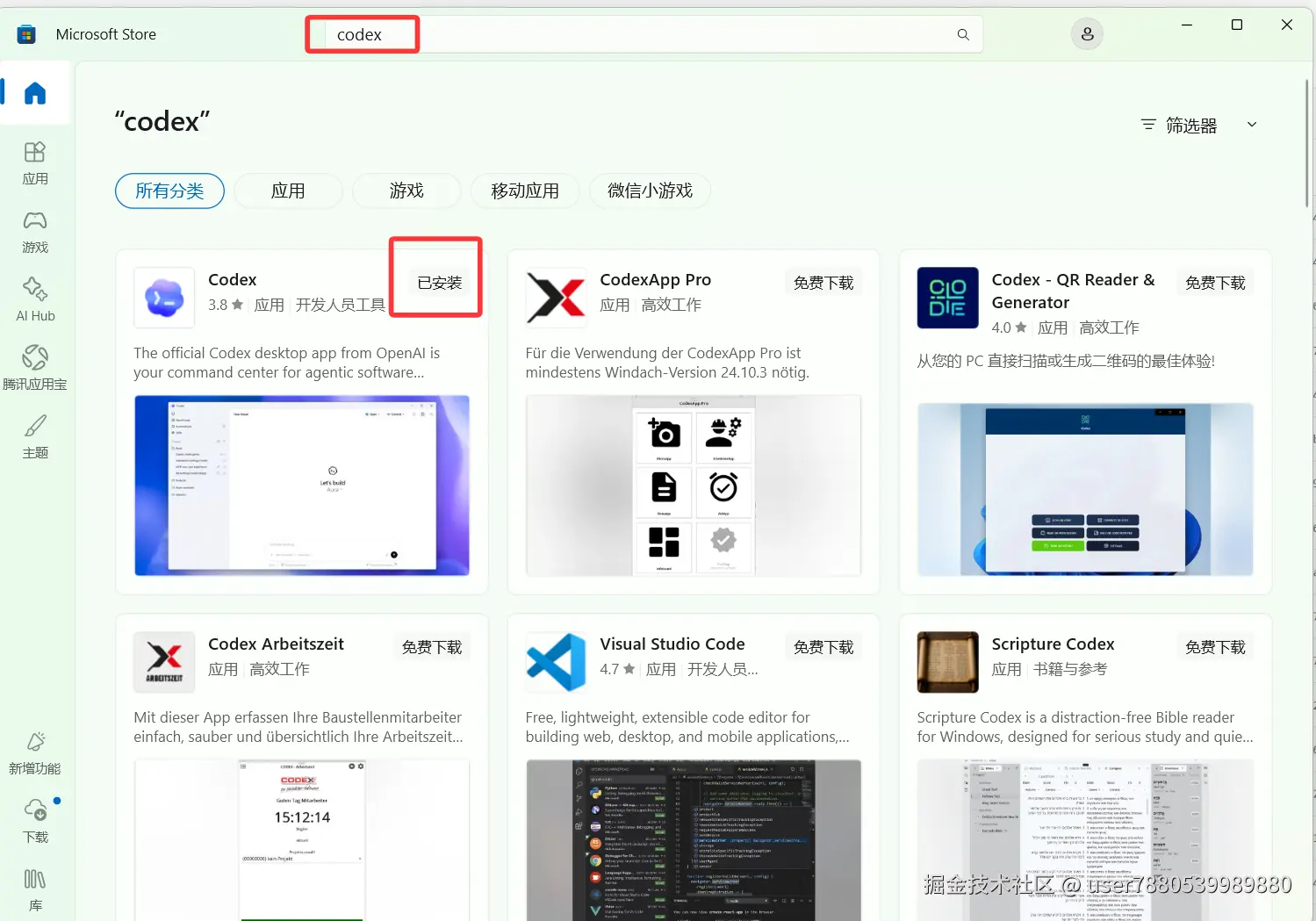Click the "codex" search results heading
The width and height of the screenshot is (1316, 921).
click(x=162, y=122)
